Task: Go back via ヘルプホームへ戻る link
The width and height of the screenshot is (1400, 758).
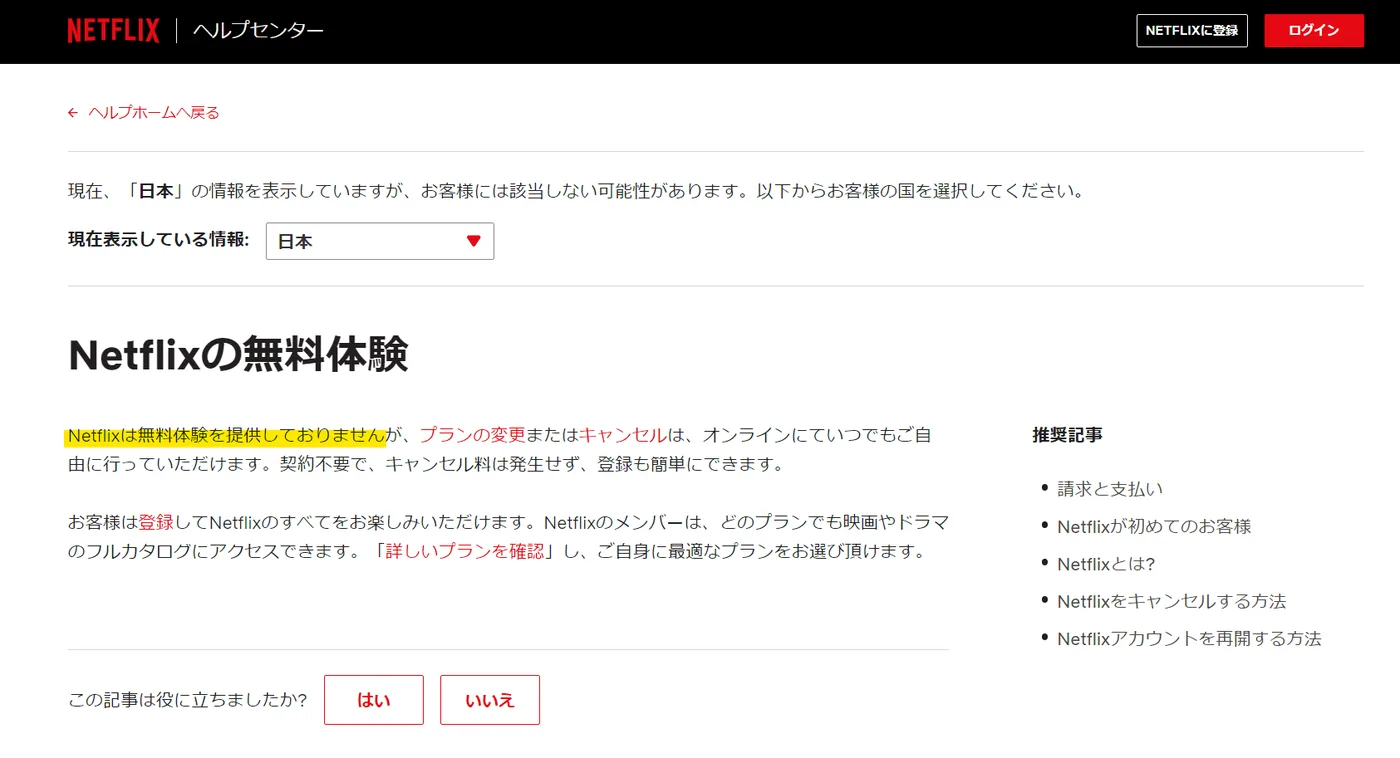Action: (154, 113)
